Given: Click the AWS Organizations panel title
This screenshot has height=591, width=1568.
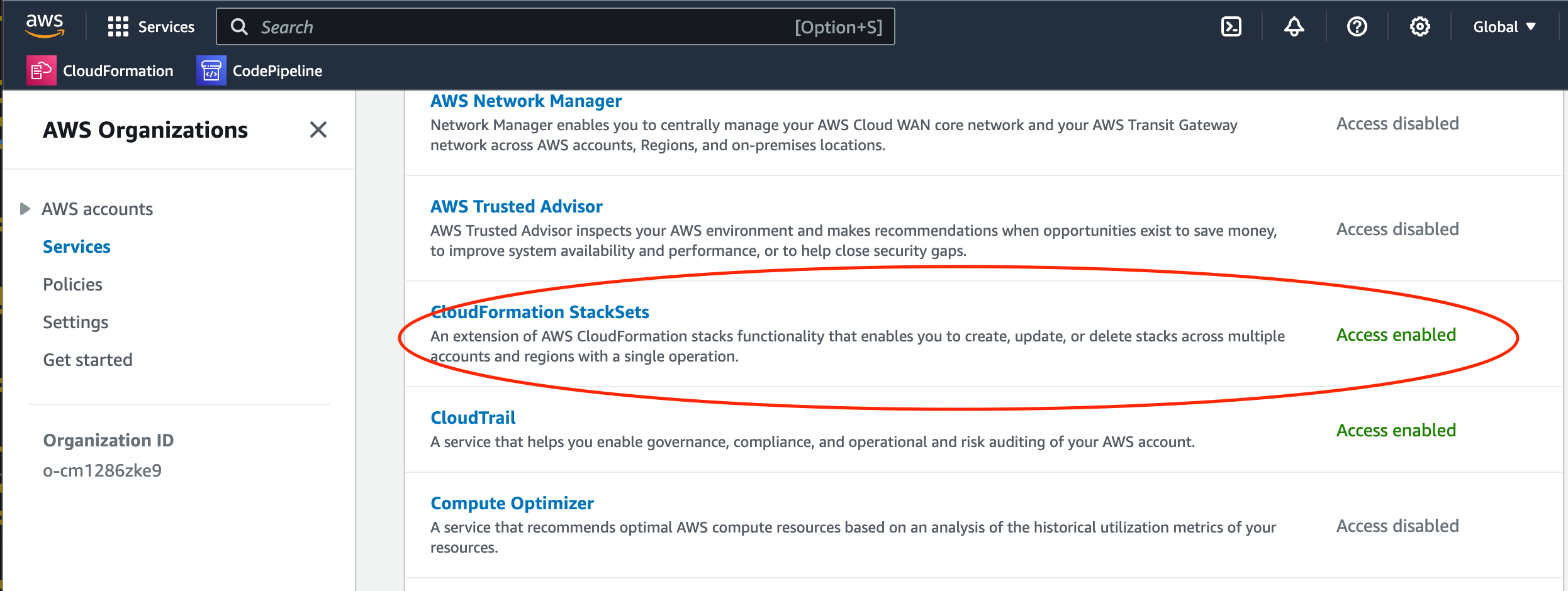Looking at the screenshot, I should pyautogui.click(x=145, y=130).
